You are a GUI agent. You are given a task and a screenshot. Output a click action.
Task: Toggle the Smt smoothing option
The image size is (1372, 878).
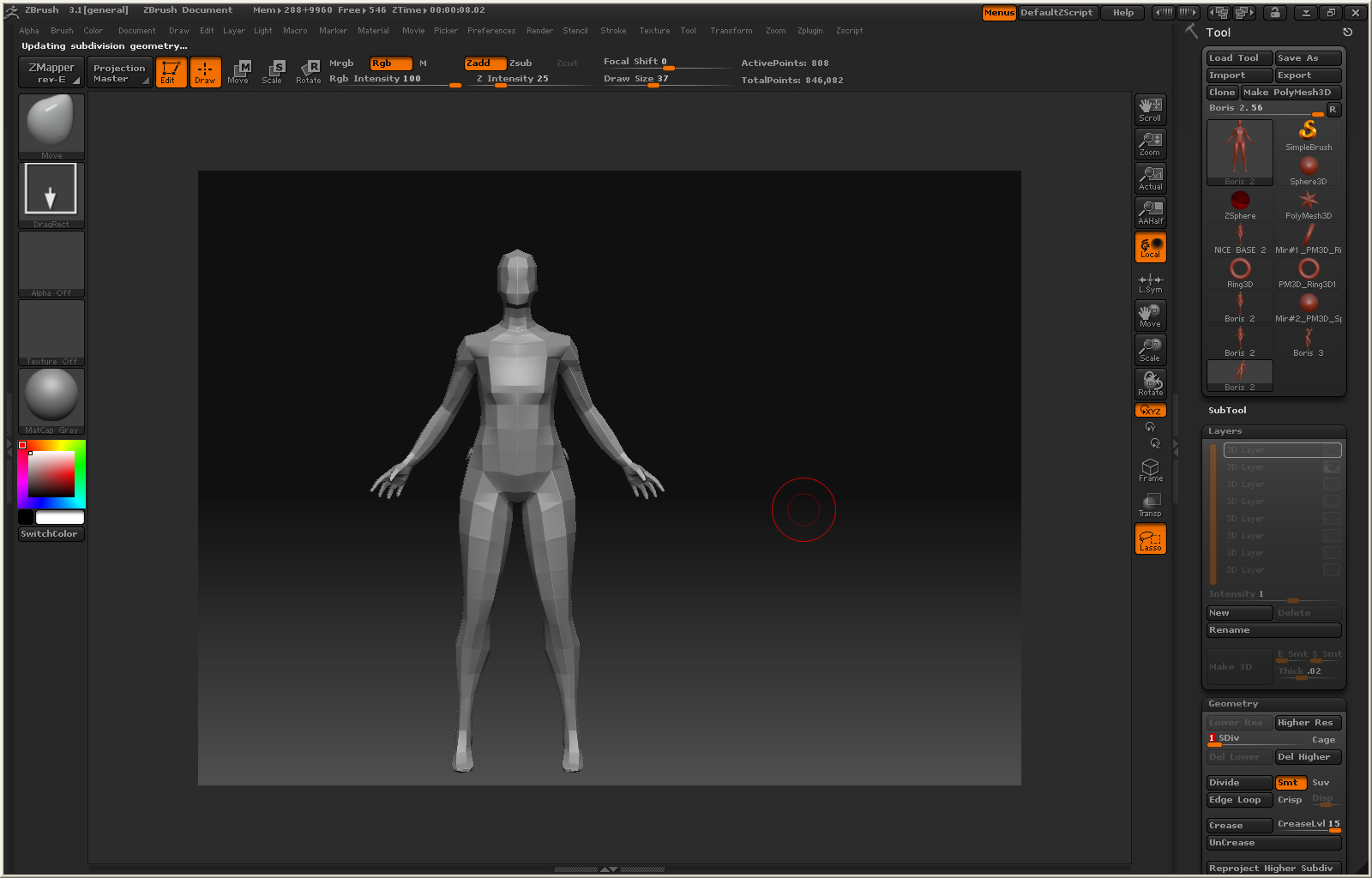click(1291, 783)
